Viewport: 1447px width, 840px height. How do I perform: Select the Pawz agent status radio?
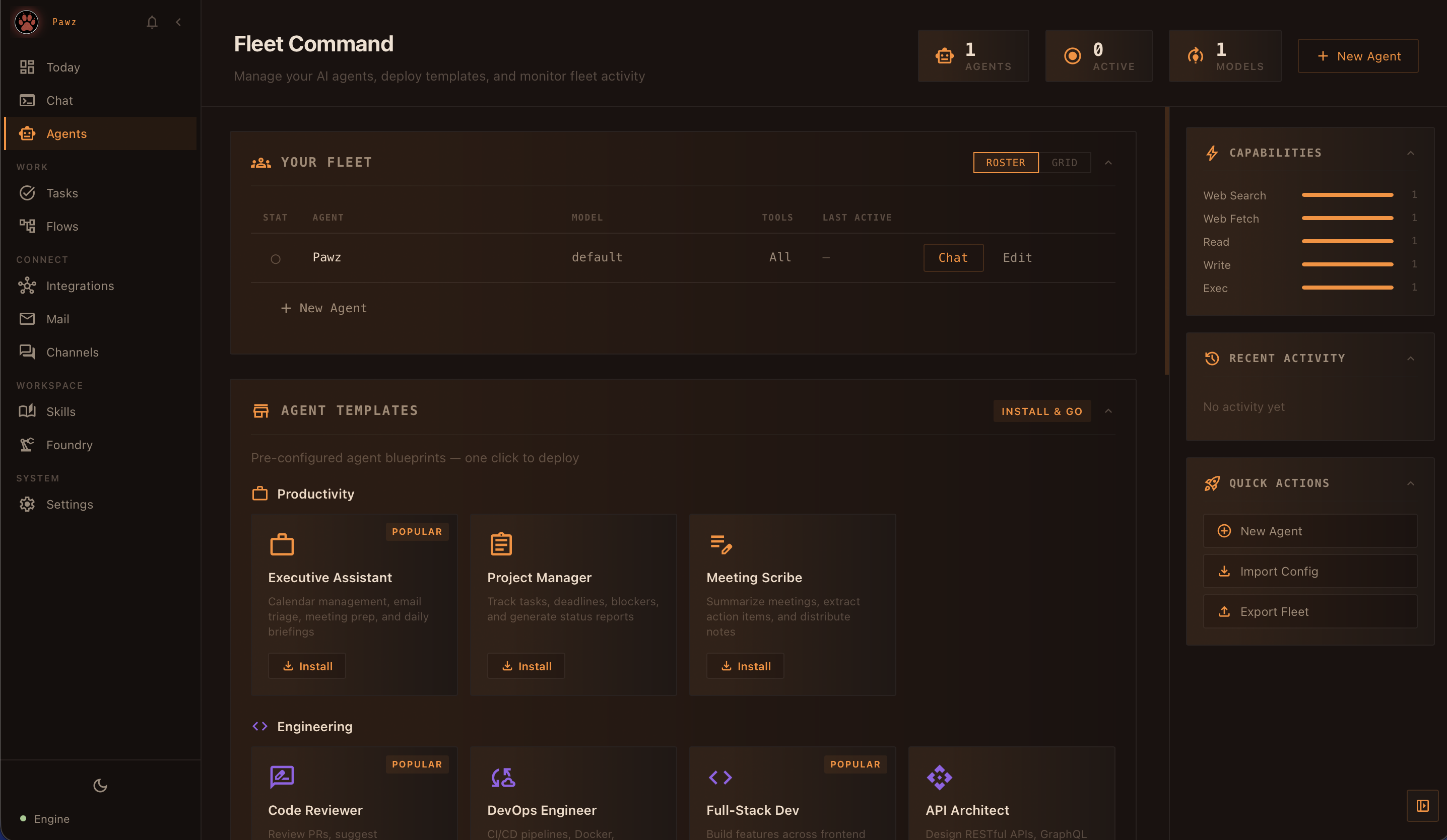click(276, 259)
